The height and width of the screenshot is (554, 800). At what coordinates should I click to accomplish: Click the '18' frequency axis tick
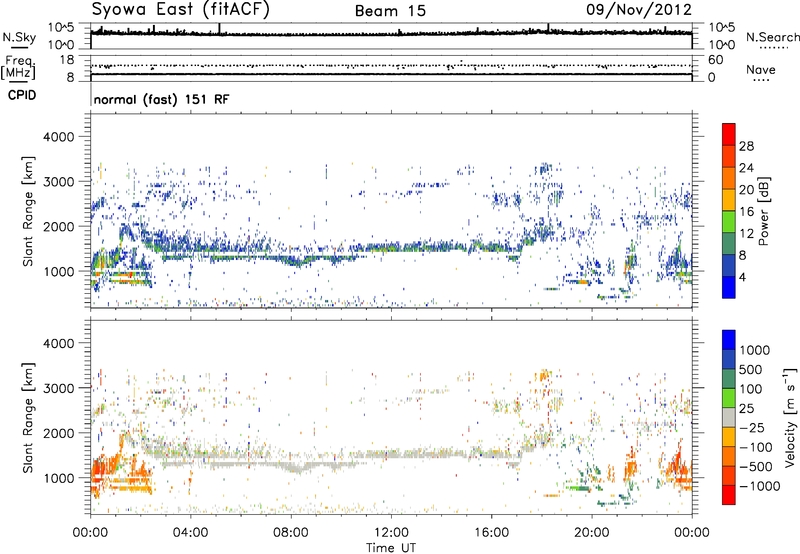pos(67,60)
